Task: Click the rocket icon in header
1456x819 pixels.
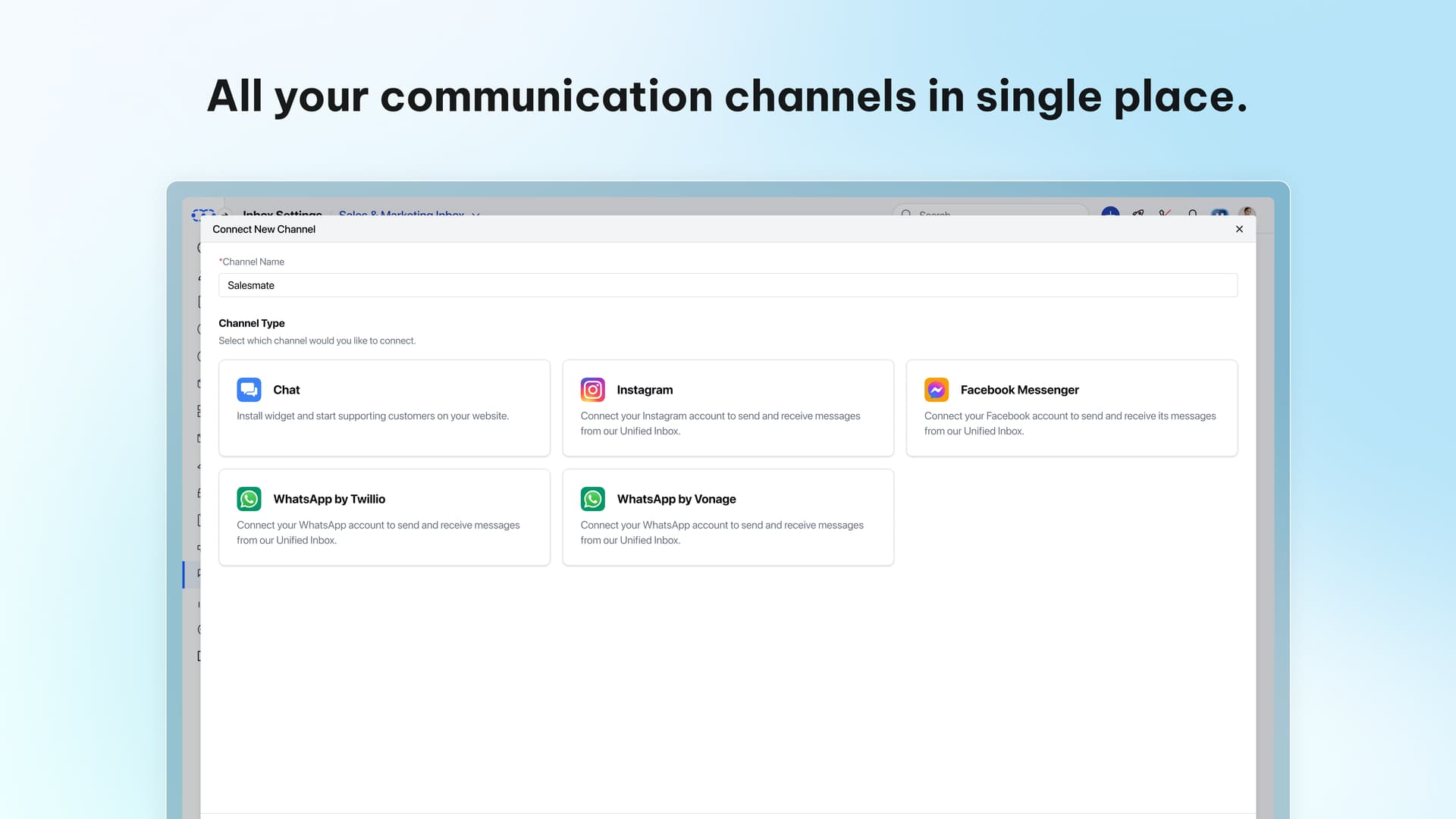Action: click(x=1138, y=212)
